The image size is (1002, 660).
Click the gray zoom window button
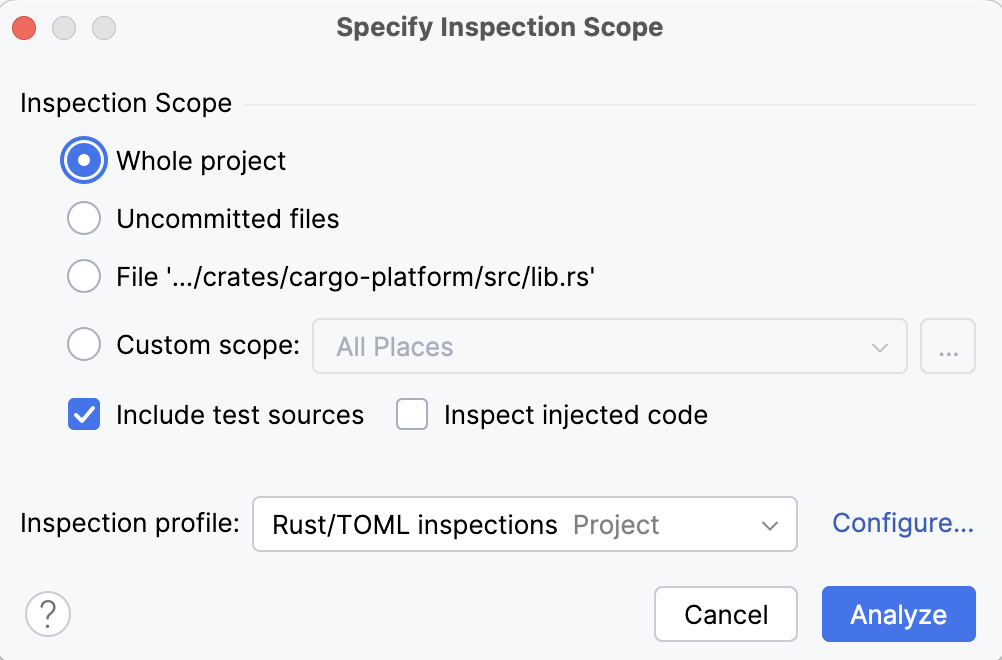104,28
